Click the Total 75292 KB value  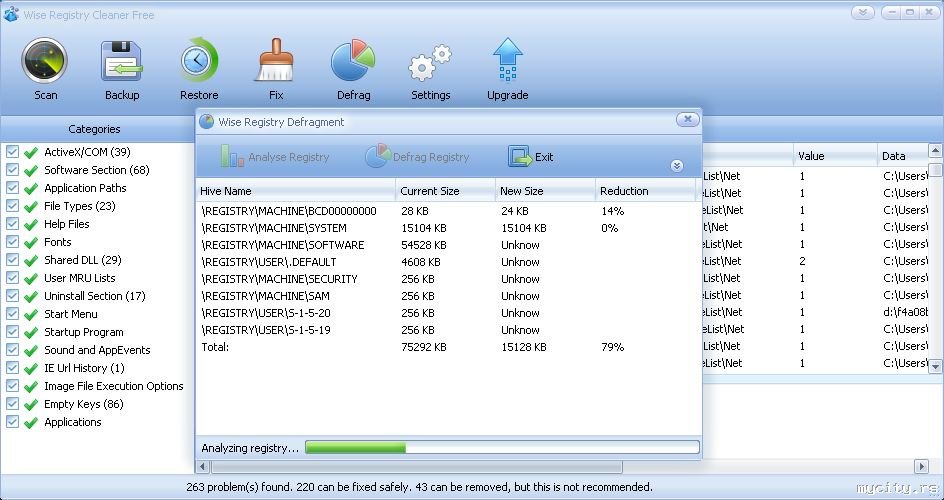(424, 347)
